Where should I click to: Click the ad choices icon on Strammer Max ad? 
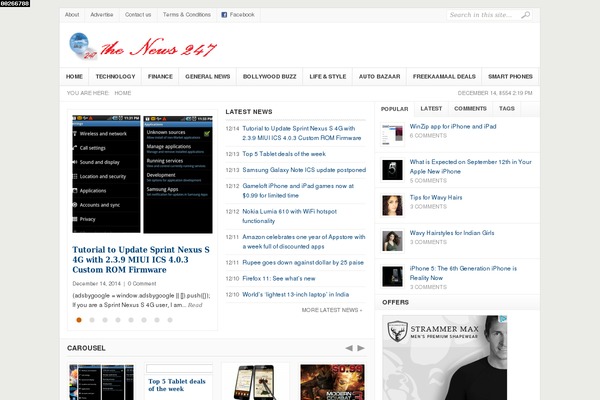(x=504, y=318)
